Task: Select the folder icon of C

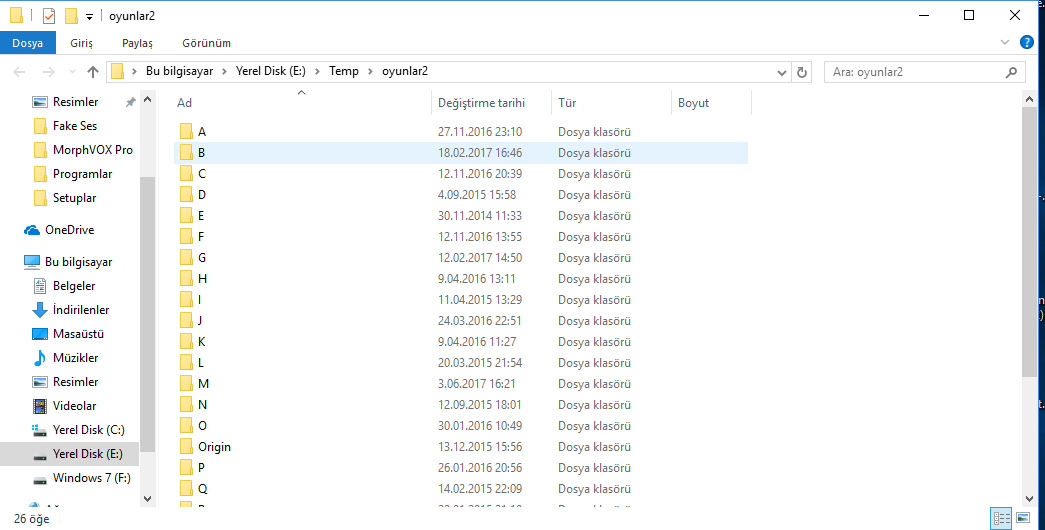Action: click(x=187, y=173)
